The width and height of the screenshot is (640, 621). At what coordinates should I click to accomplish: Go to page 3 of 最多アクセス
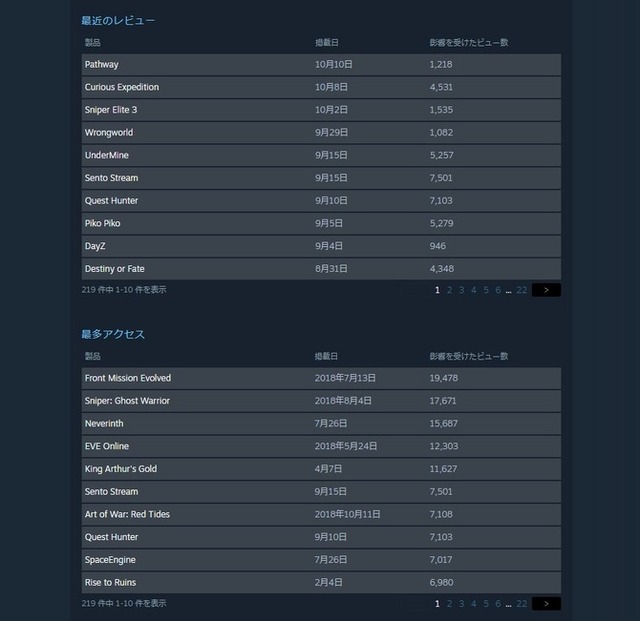tap(461, 604)
